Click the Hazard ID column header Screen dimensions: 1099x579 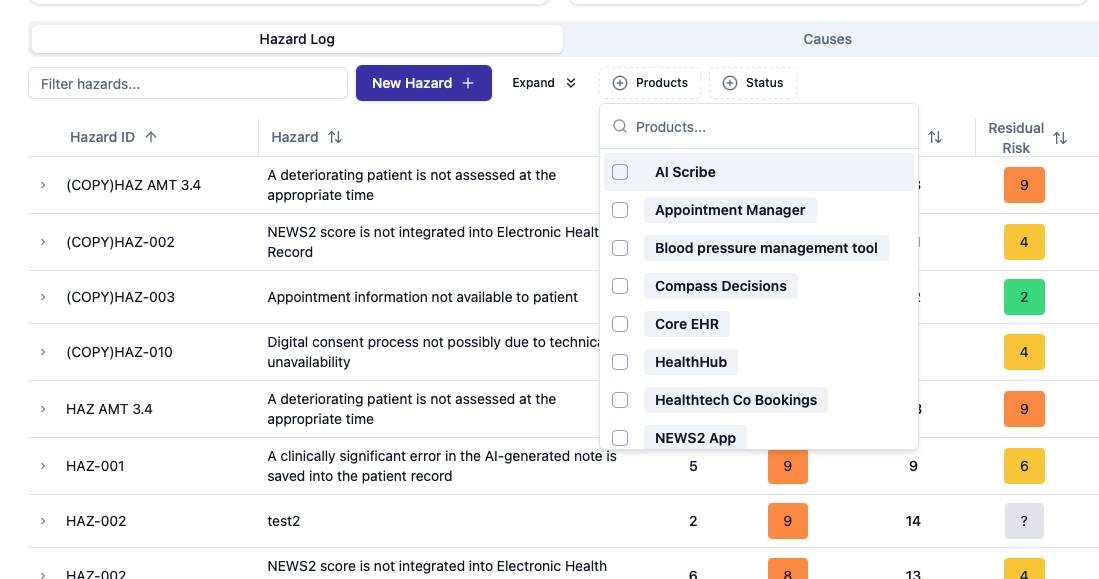tap(102, 137)
